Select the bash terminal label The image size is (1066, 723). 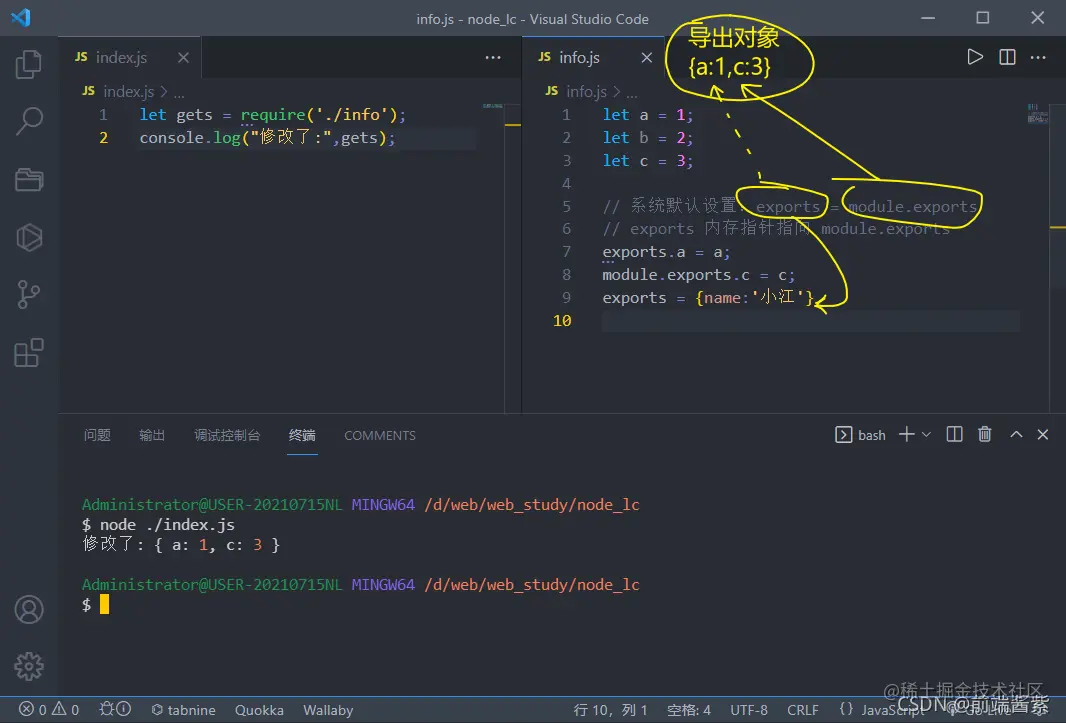860,435
